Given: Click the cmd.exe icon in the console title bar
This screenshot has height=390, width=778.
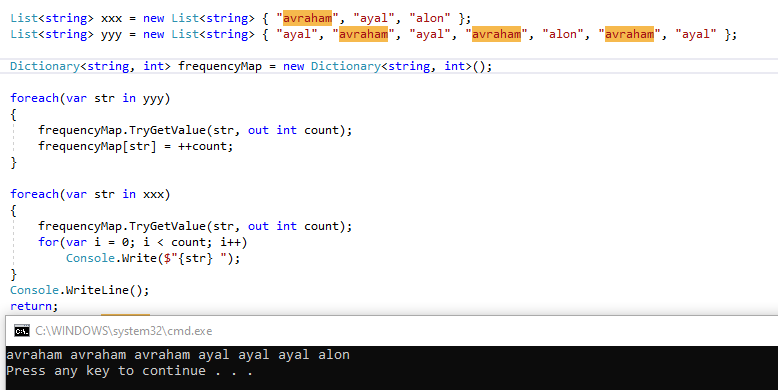Looking at the screenshot, I should (22, 331).
